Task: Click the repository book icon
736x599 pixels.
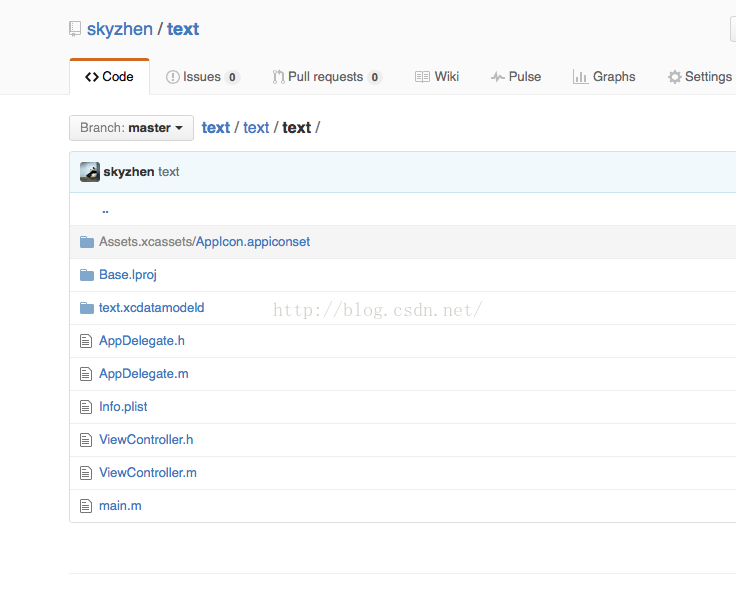Action: point(75,29)
